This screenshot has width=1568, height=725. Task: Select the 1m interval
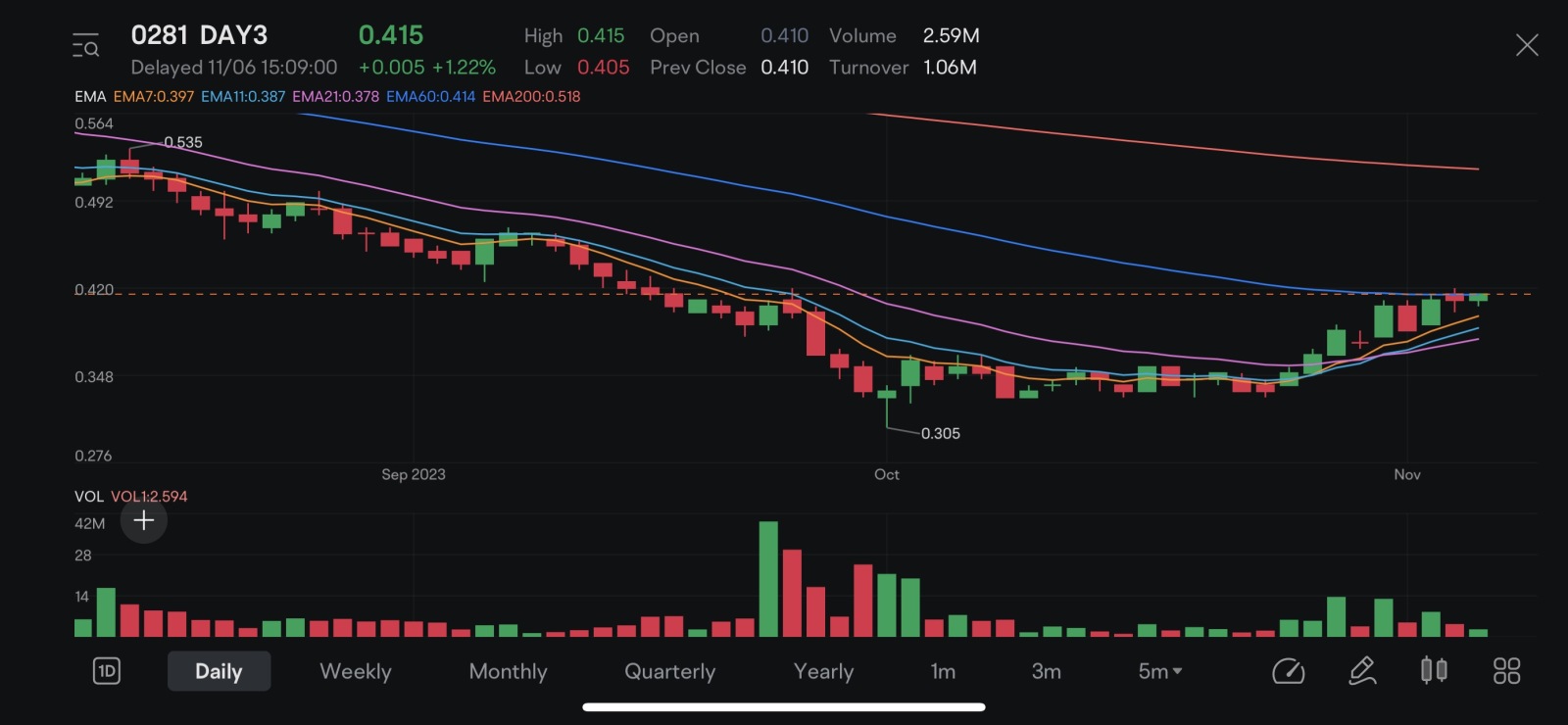tap(943, 671)
